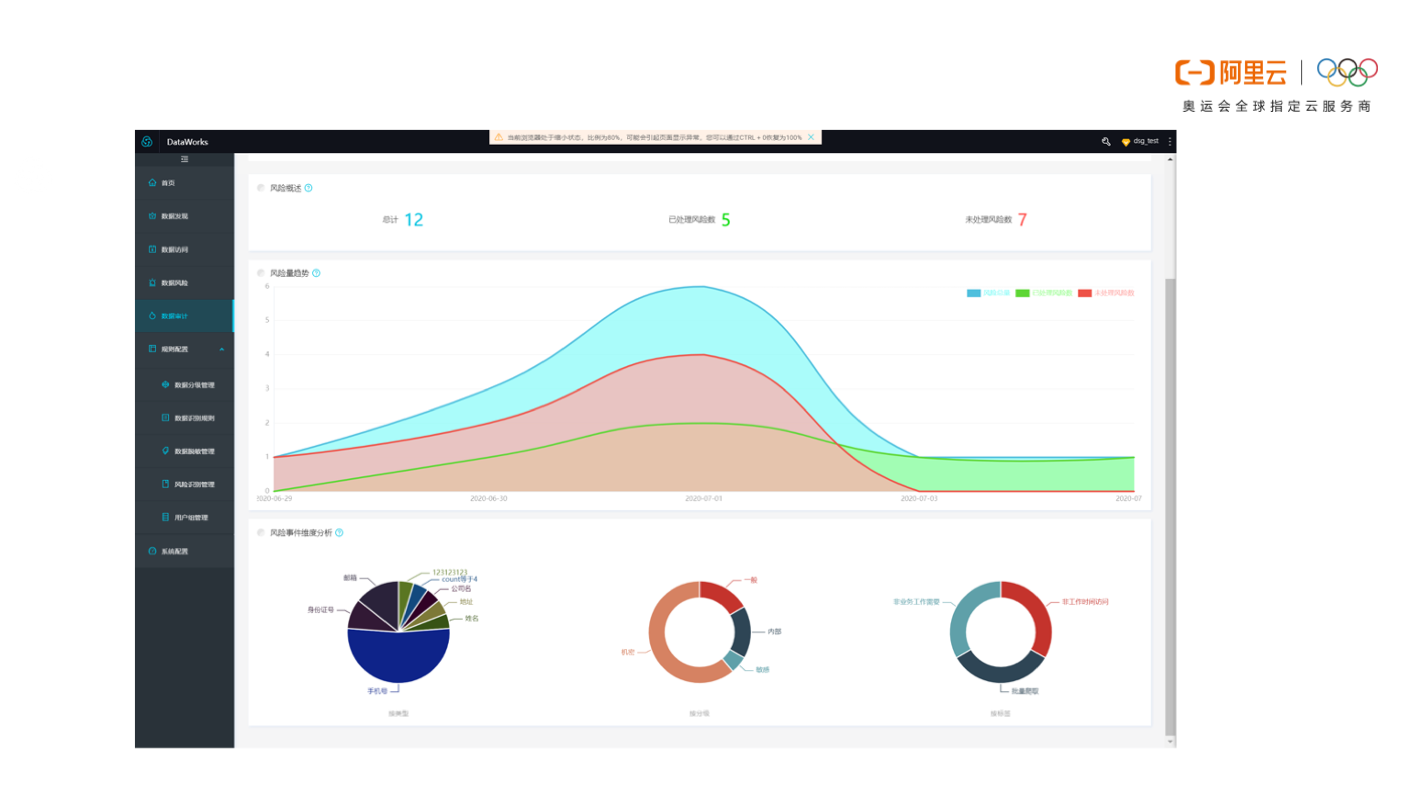The image size is (1422, 800).
Task: Open the 首页 home icon
Action: (152, 183)
